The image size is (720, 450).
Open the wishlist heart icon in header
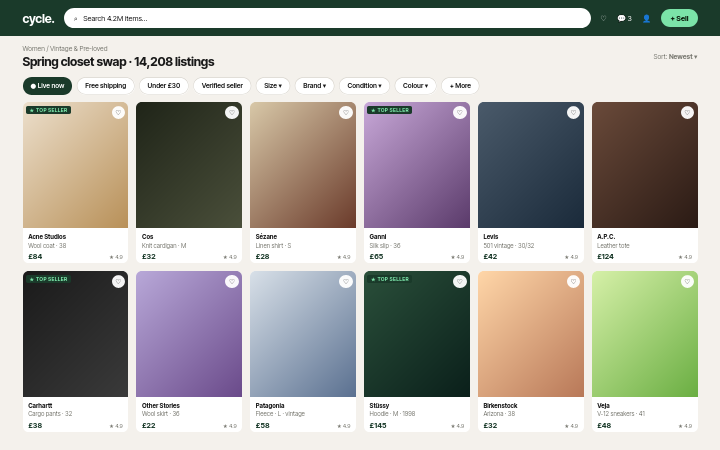coord(603,18)
